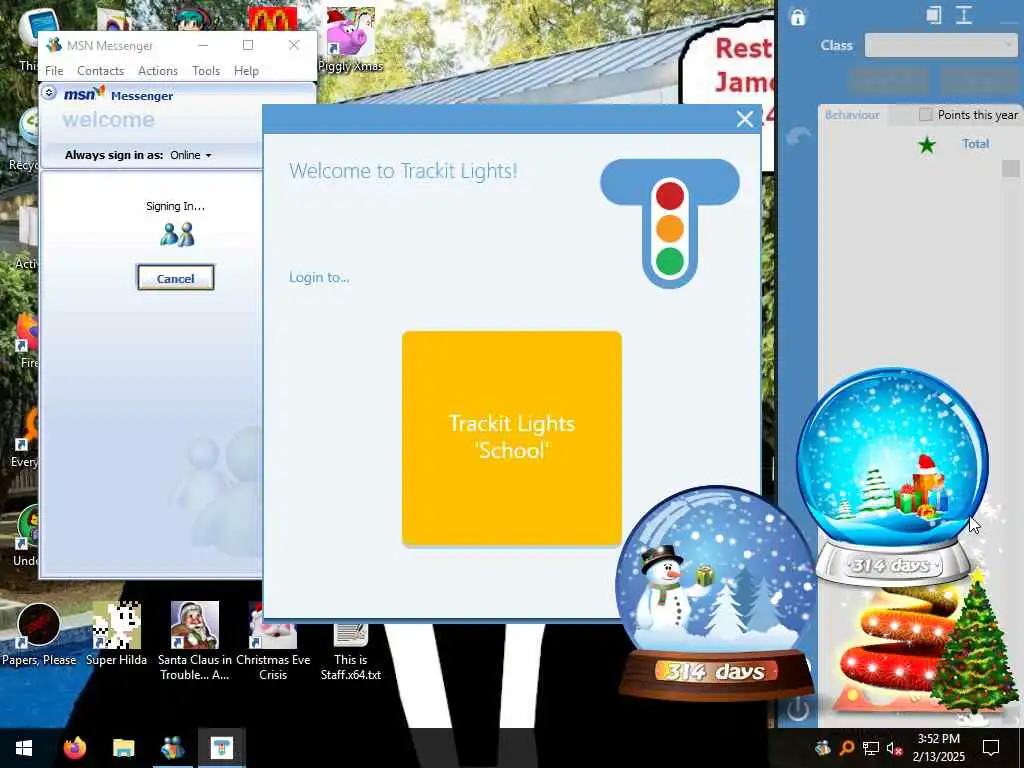Open MSN Messenger Actions menu
This screenshot has width=1024, height=768.
[x=158, y=71]
